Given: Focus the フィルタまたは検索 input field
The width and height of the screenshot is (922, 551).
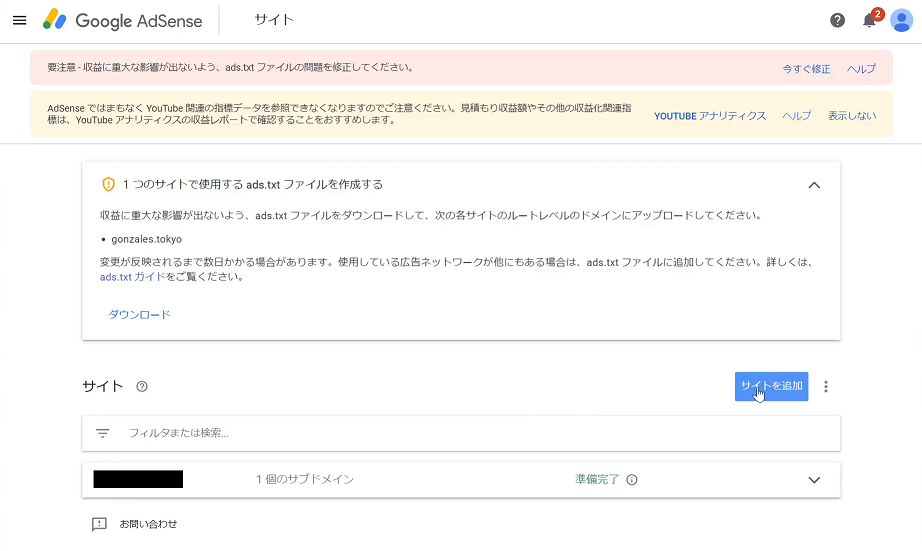Looking at the screenshot, I should click(461, 433).
